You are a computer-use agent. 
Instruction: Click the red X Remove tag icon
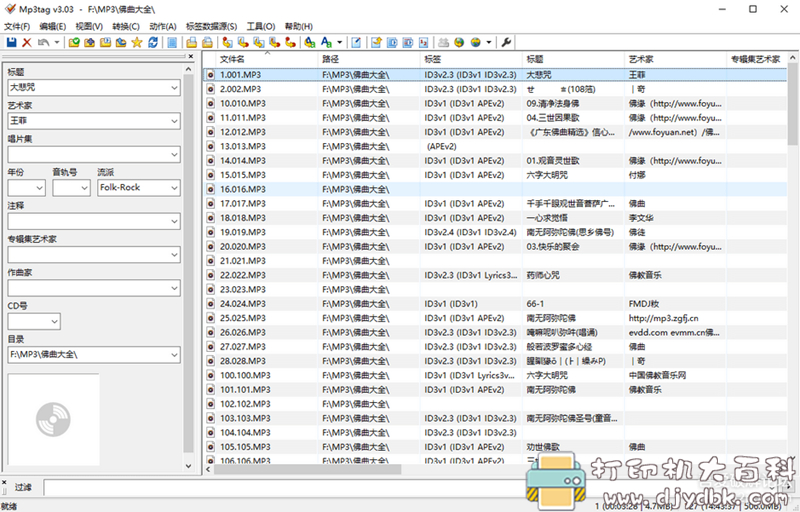click(x=27, y=42)
